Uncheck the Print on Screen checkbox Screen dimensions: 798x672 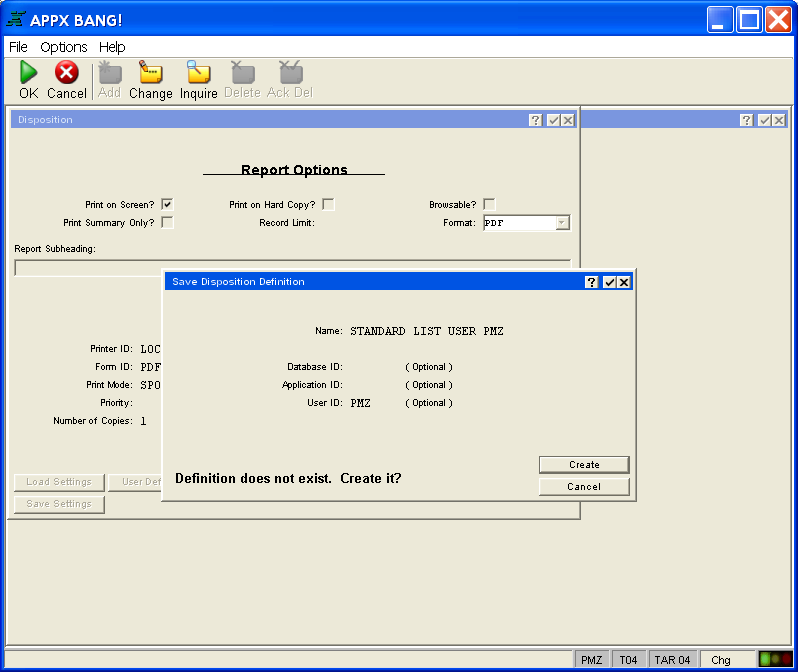[167, 204]
